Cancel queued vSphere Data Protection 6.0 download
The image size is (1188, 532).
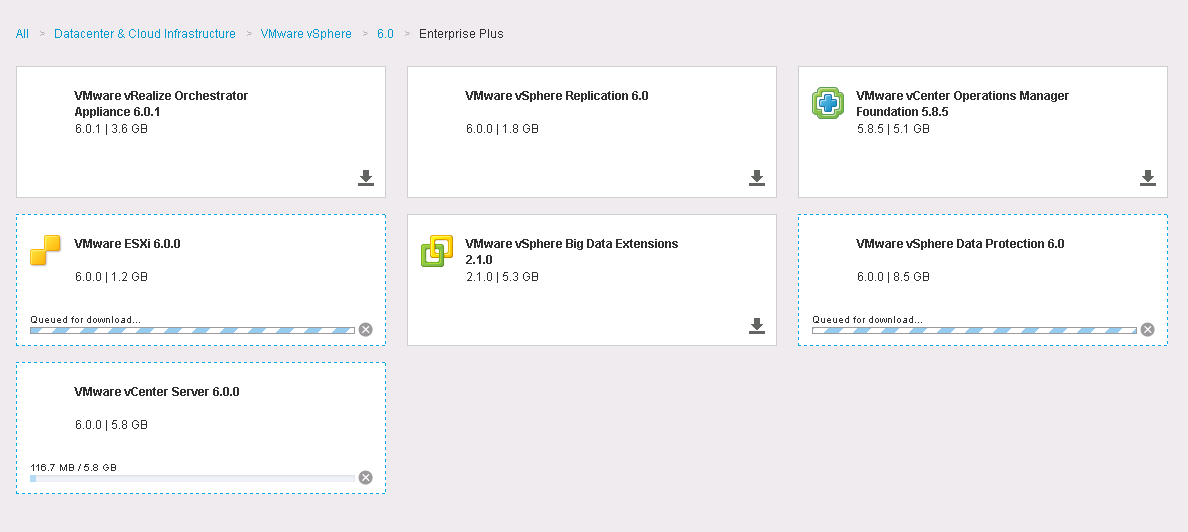click(x=1148, y=329)
